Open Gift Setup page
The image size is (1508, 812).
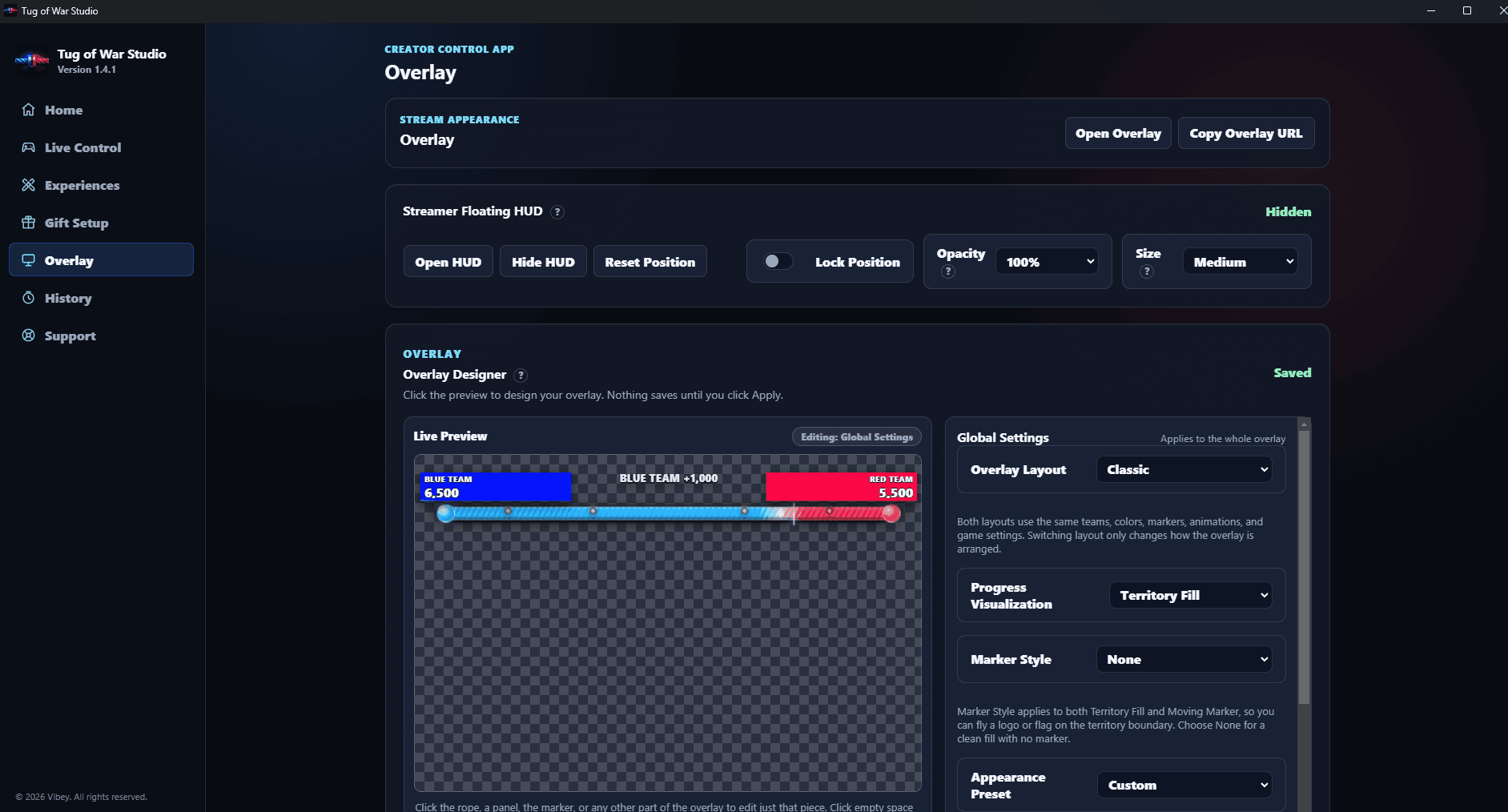tap(101, 223)
